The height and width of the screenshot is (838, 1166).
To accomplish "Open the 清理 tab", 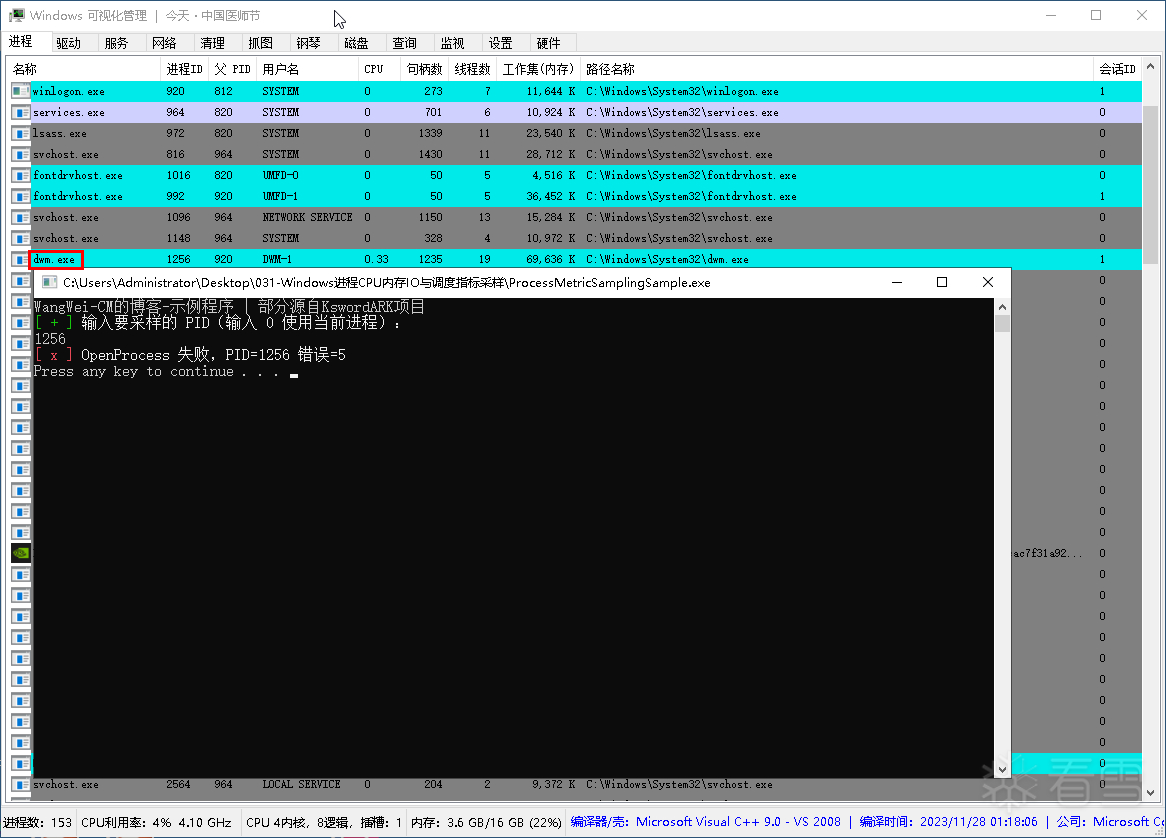I will tap(213, 43).
